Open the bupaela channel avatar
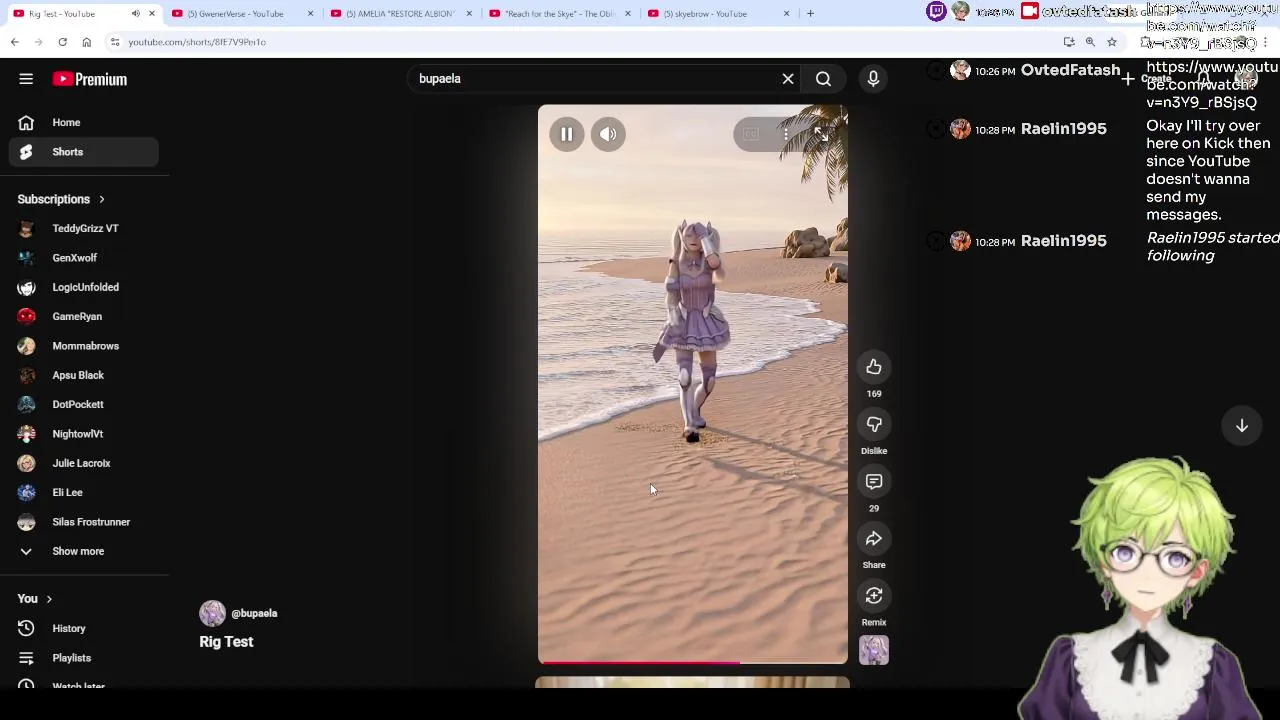The width and height of the screenshot is (1280, 720). (212, 613)
